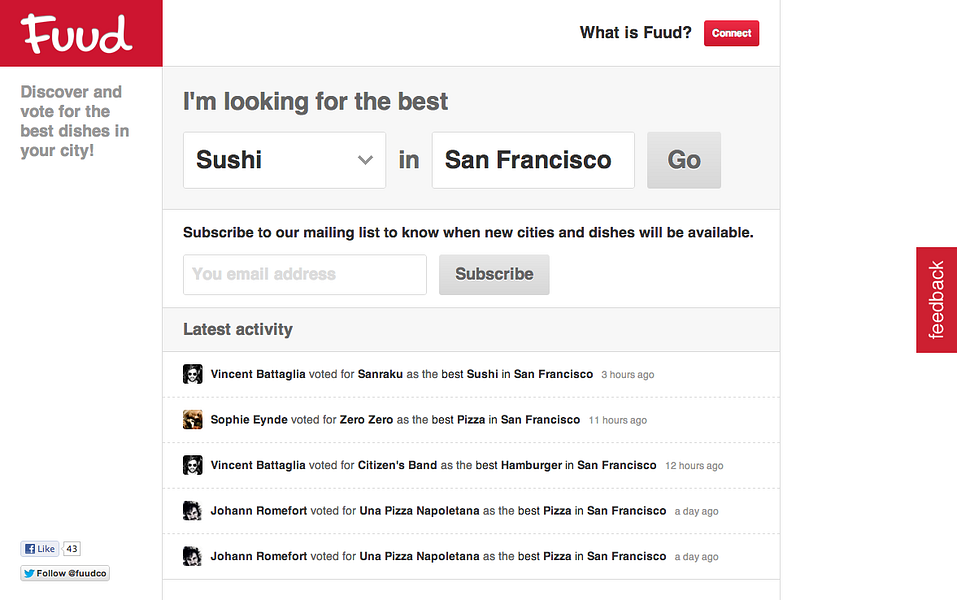Open the Sushi dish dropdown

coord(284,160)
